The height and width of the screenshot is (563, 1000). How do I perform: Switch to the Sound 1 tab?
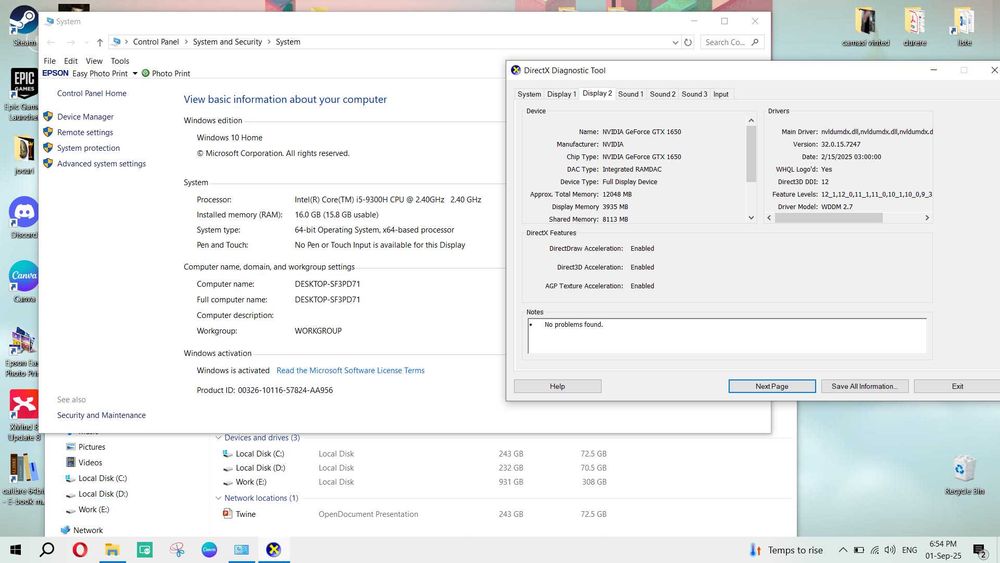tap(630, 94)
